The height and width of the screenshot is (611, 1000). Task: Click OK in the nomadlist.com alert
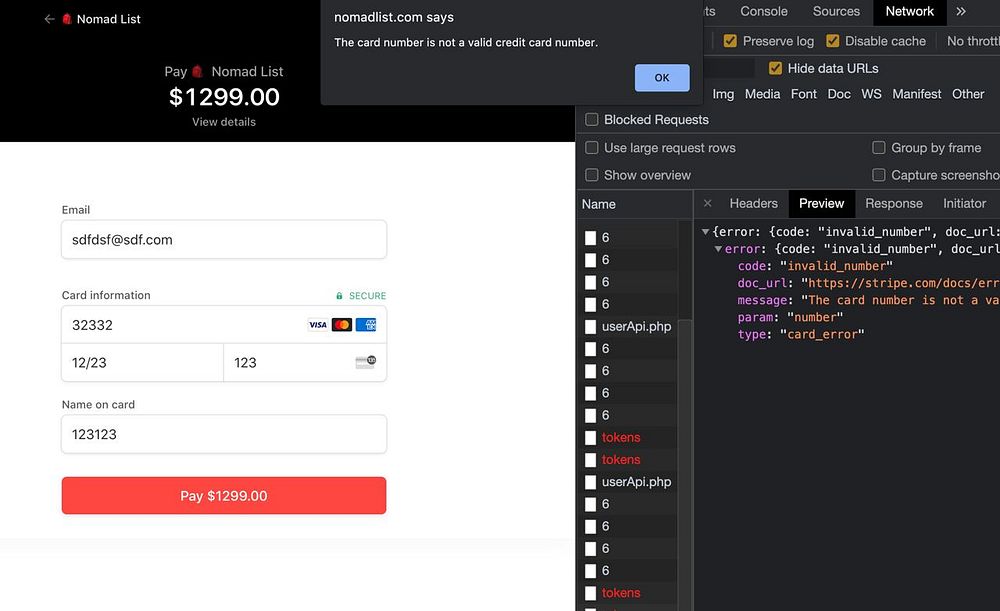click(662, 78)
